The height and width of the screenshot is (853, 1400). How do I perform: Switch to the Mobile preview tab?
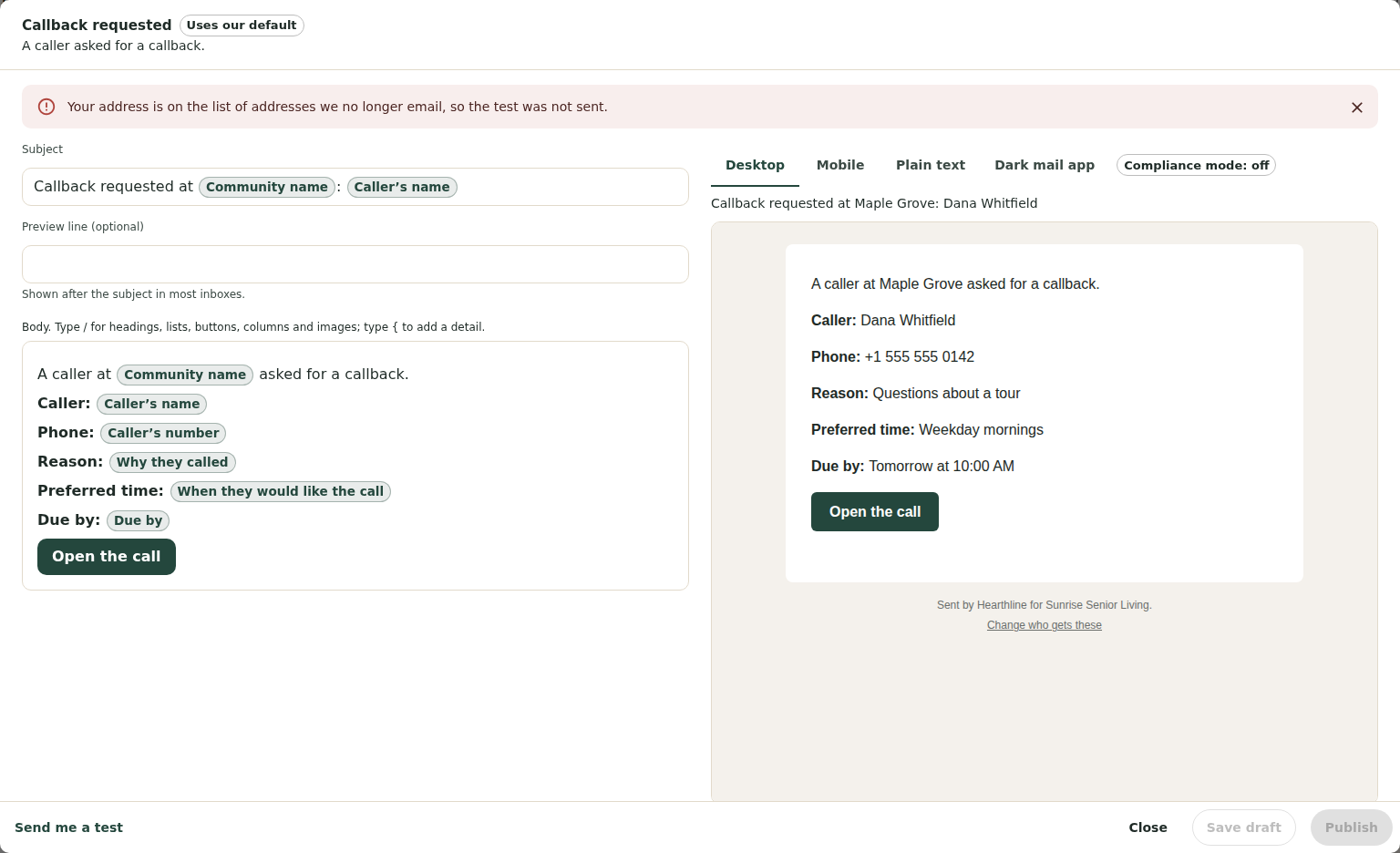click(x=840, y=165)
